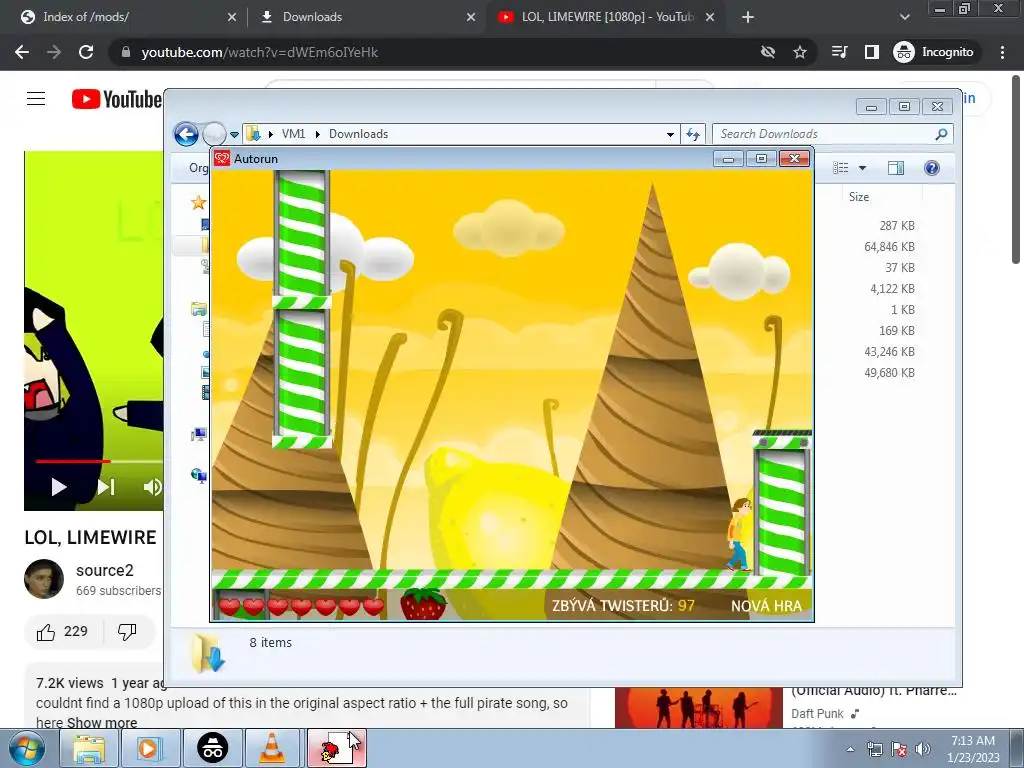
Task: Open Windows Explorer from the taskbar
Action: pyautogui.click(x=89, y=748)
